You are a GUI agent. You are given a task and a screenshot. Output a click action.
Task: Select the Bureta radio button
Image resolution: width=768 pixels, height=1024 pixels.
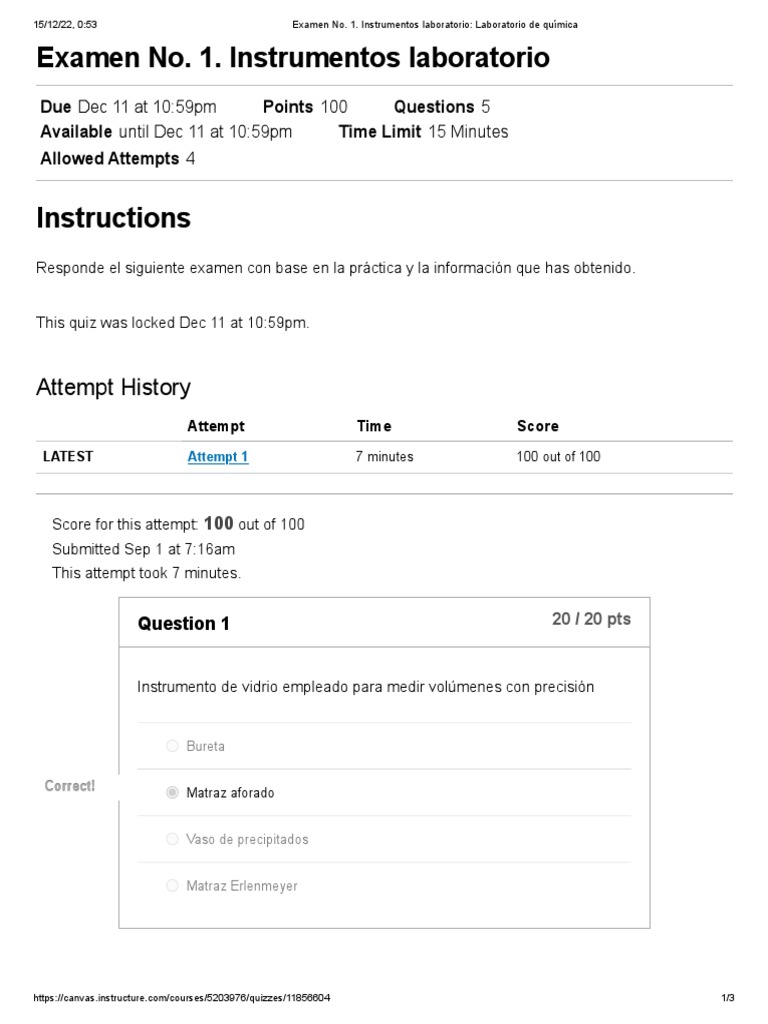coord(172,746)
